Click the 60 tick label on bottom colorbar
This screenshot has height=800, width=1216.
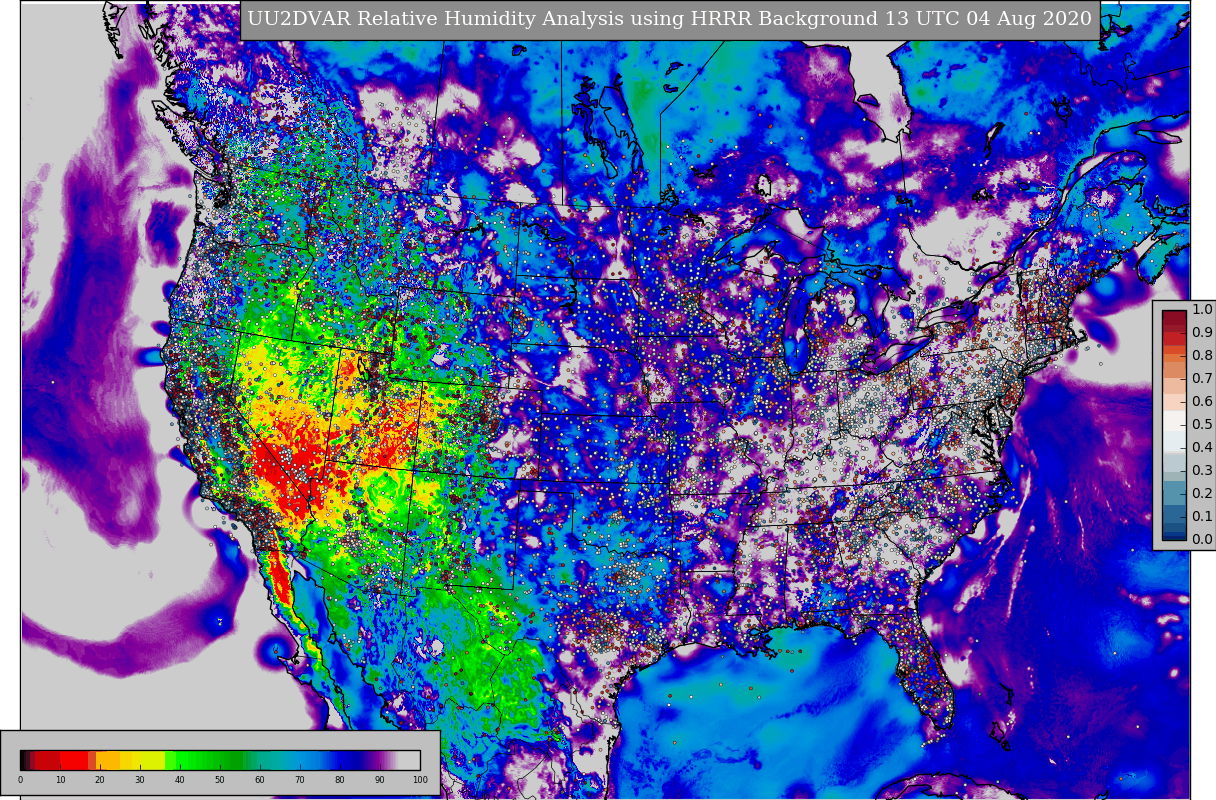[260, 779]
